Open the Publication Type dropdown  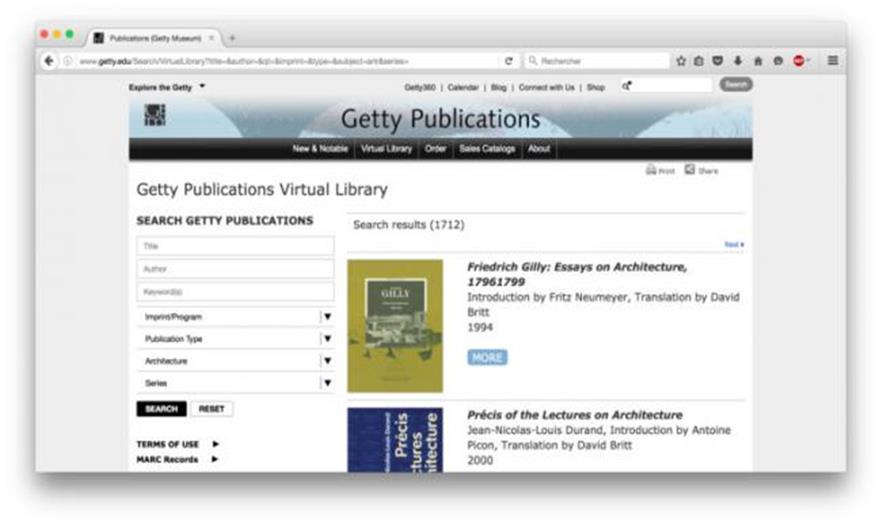point(326,339)
